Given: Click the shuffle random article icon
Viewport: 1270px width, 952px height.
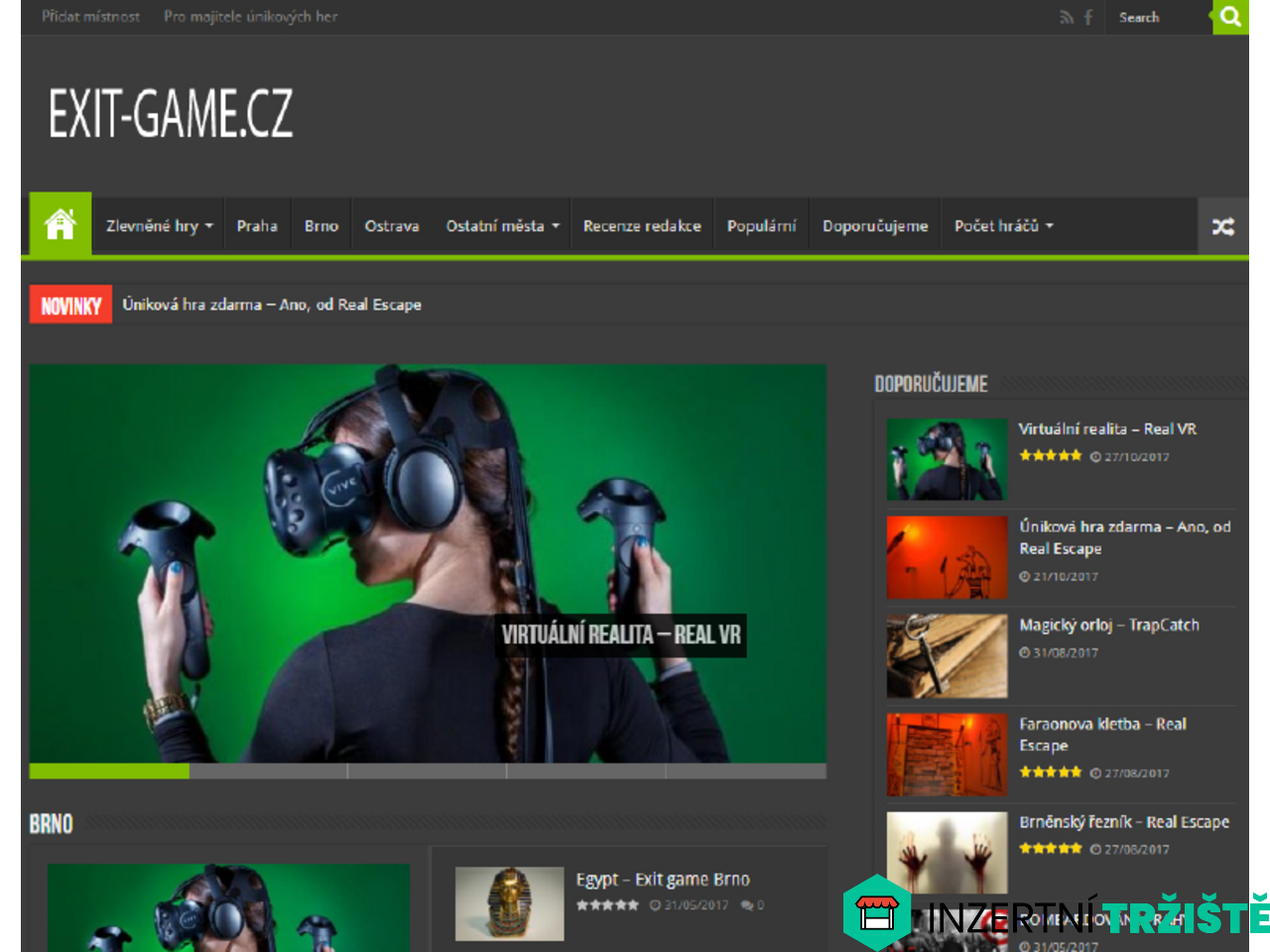Looking at the screenshot, I should coord(1223,227).
